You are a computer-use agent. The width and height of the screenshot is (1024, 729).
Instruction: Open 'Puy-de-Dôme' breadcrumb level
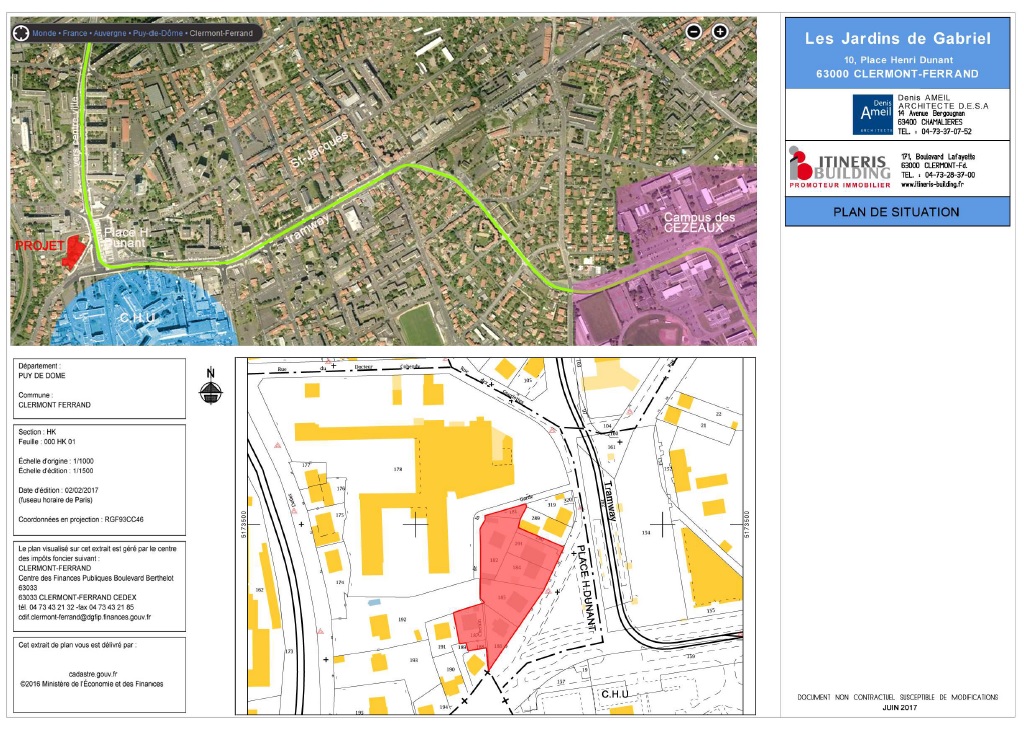[160, 33]
